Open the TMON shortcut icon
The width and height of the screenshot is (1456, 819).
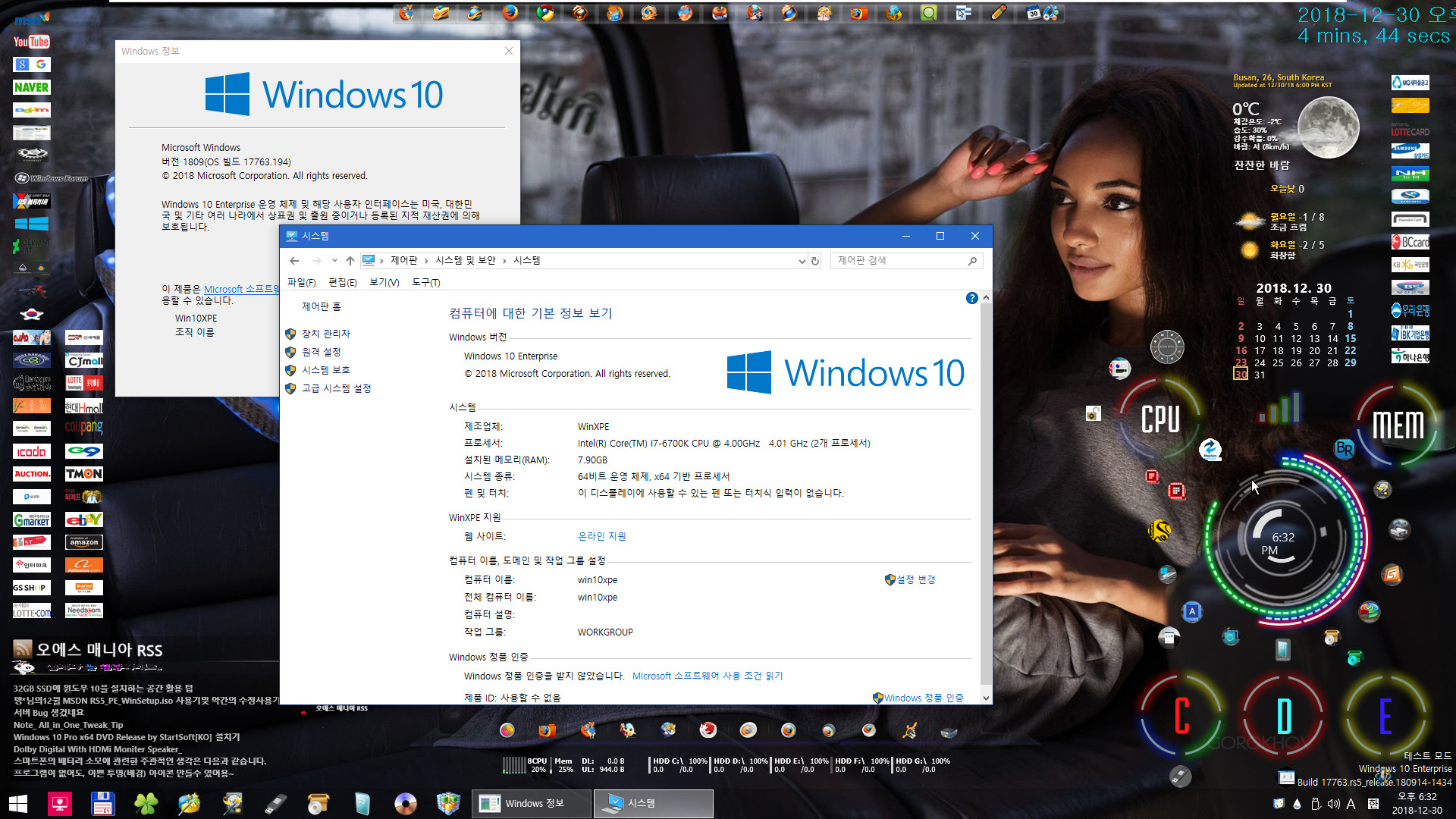pyautogui.click(x=83, y=474)
